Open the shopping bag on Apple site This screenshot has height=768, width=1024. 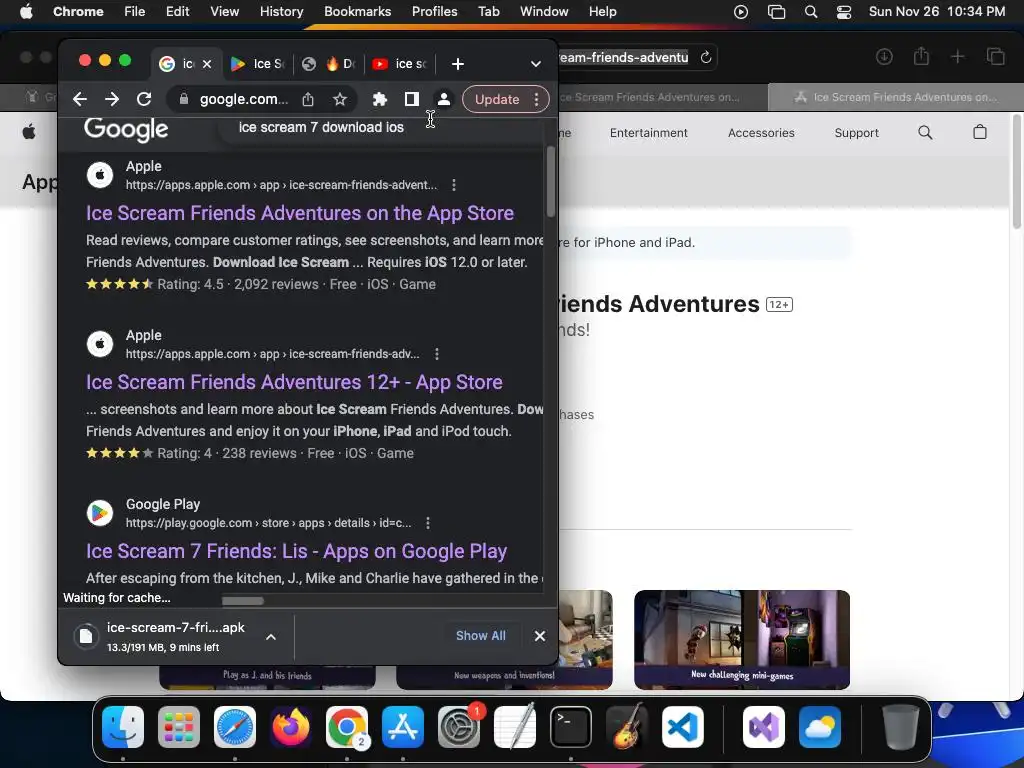(x=980, y=132)
